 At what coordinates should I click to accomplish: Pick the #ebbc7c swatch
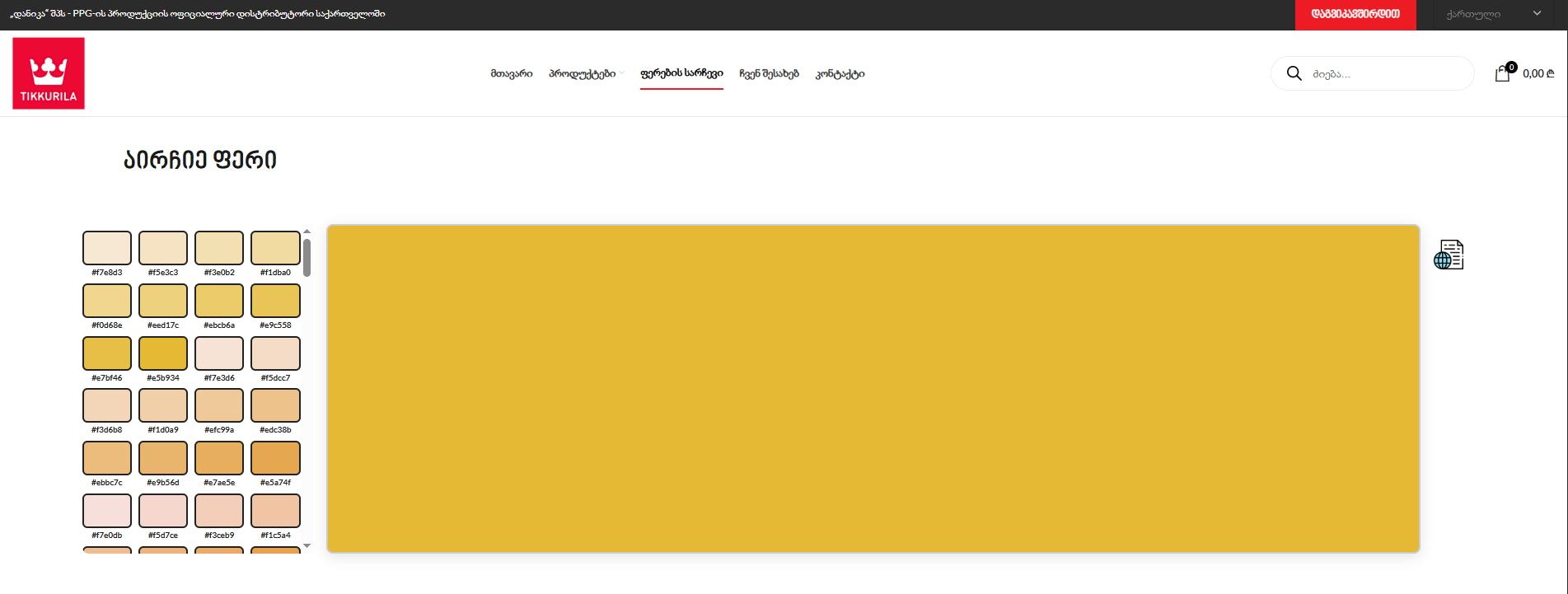point(107,458)
